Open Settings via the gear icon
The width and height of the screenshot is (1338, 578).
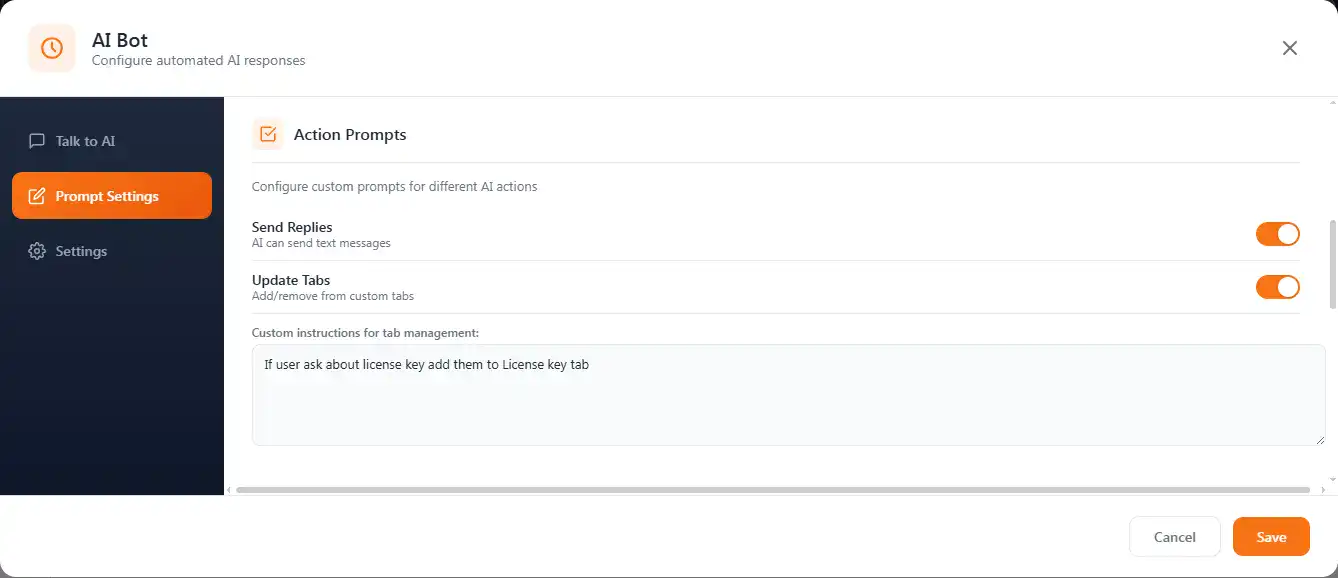click(x=38, y=251)
